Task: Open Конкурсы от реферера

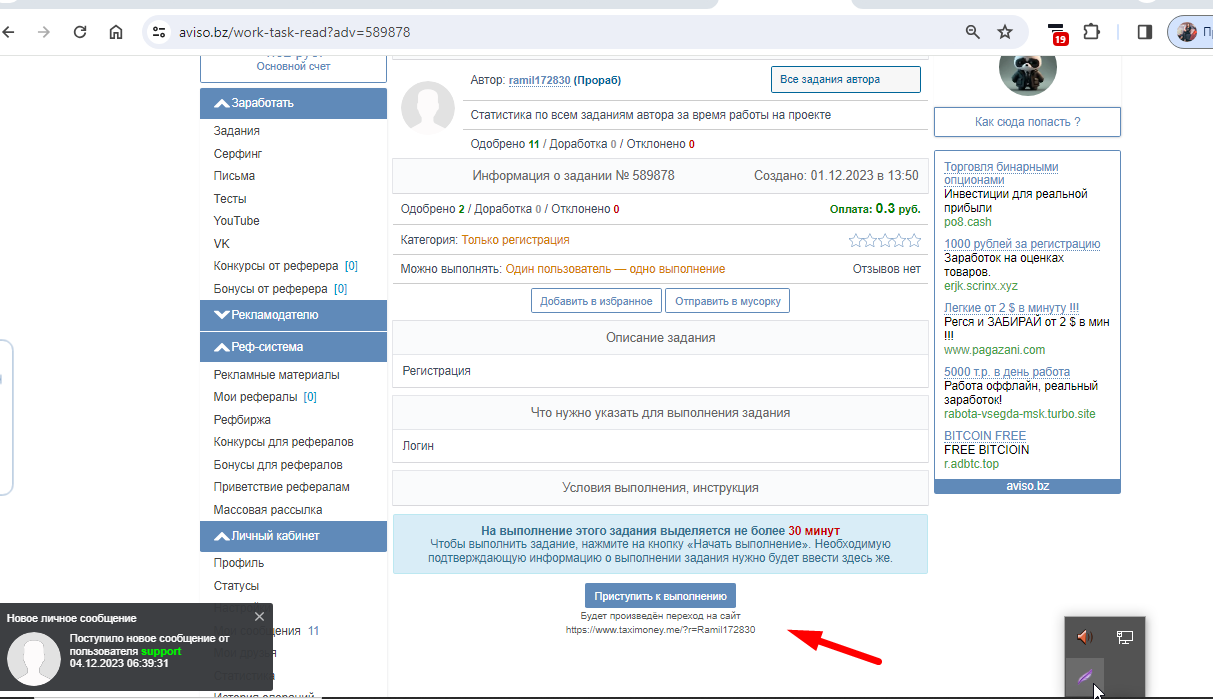Action: (x=276, y=266)
